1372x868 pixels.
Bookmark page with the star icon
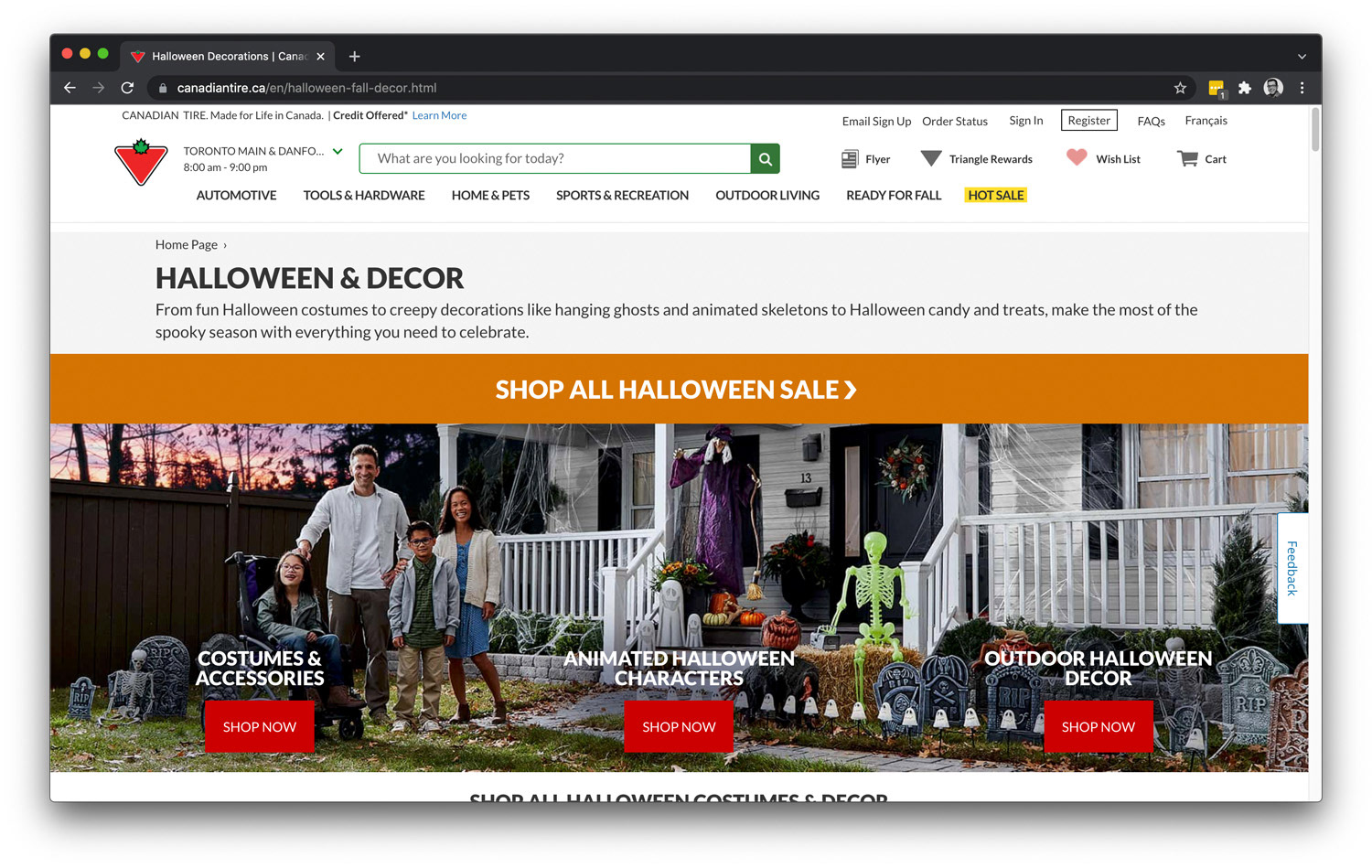tap(1180, 88)
